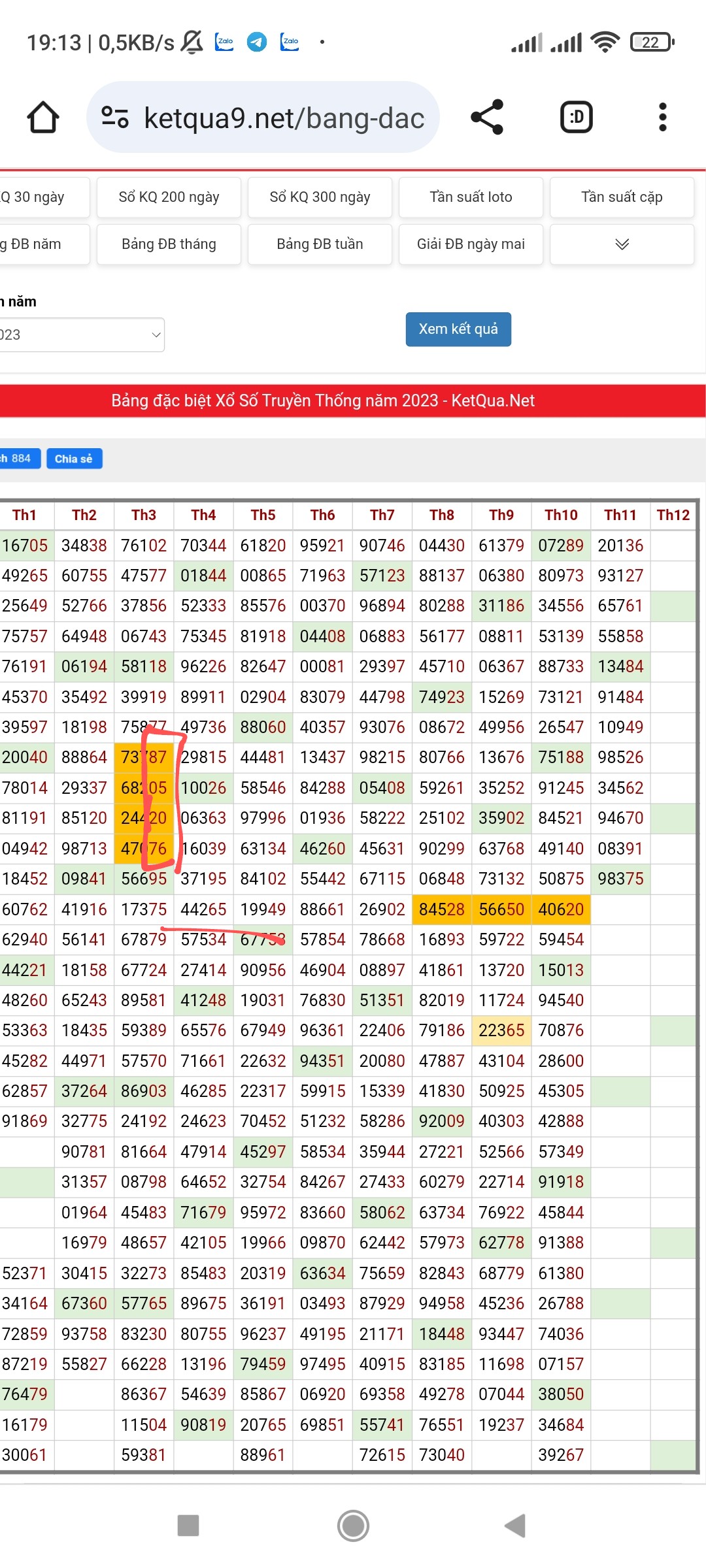Click the Th10 column header

[561, 515]
